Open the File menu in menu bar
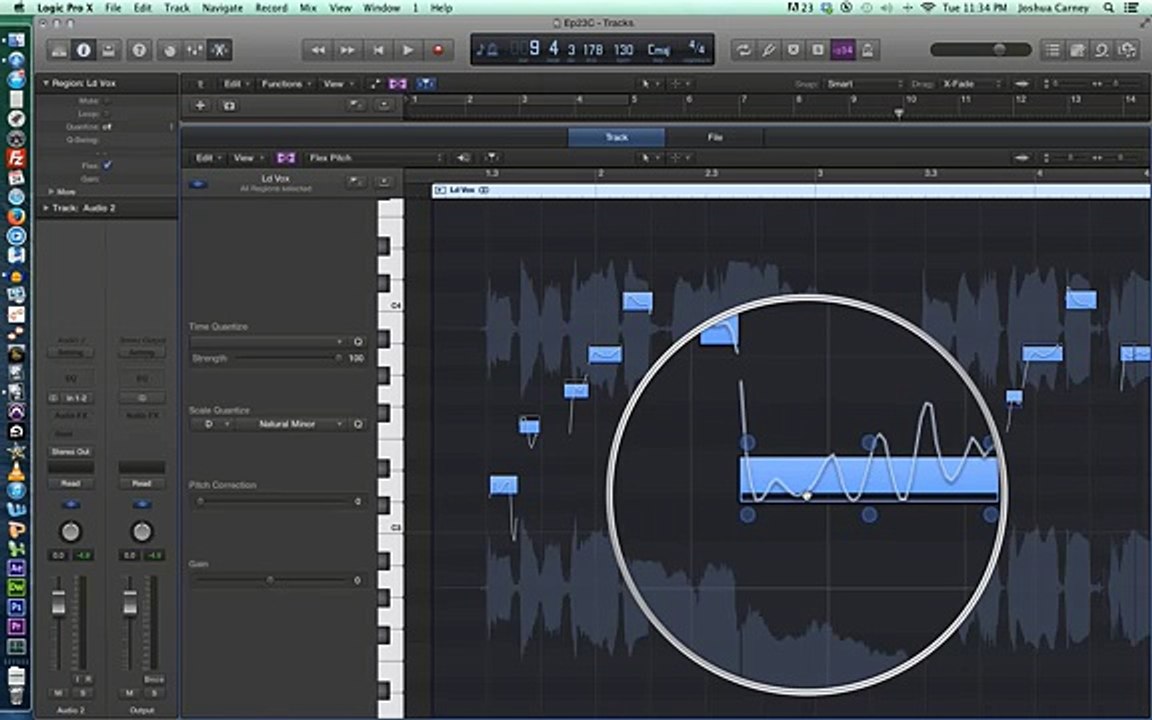Screen dimensions: 1152x720 [x=113, y=7]
